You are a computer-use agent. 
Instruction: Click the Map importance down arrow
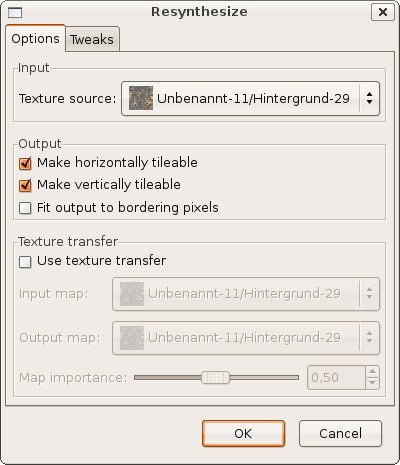[x=372, y=383]
